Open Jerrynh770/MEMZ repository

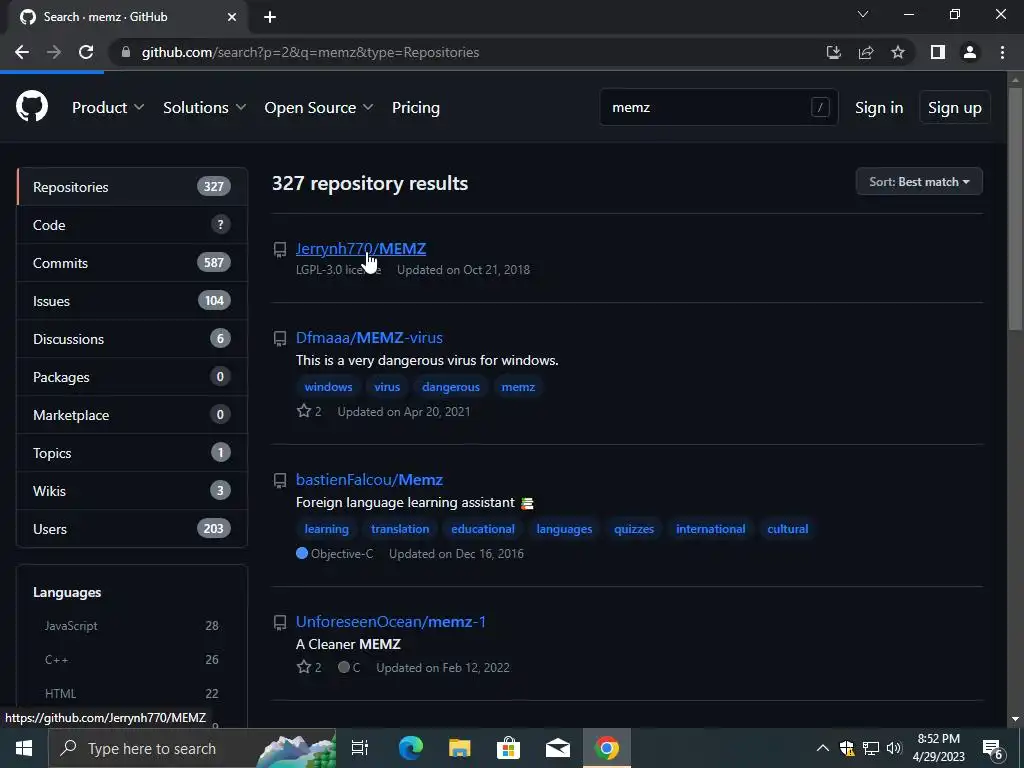360,249
